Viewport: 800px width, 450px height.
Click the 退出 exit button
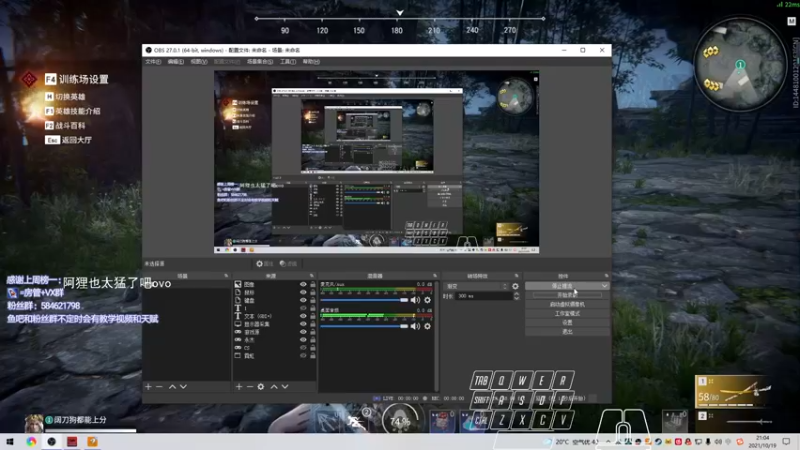[567, 332]
